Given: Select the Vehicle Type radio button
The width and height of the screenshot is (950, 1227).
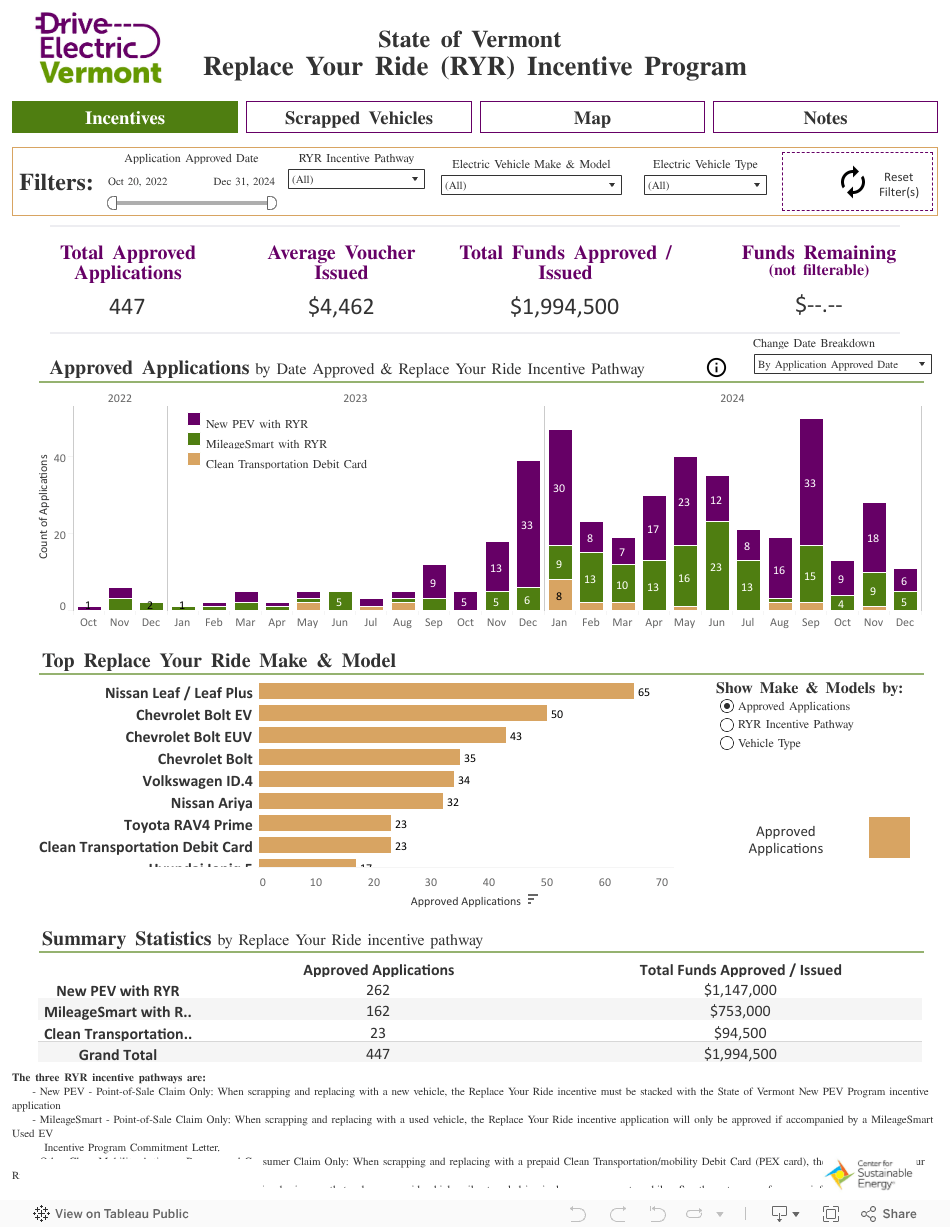Looking at the screenshot, I should [x=727, y=742].
